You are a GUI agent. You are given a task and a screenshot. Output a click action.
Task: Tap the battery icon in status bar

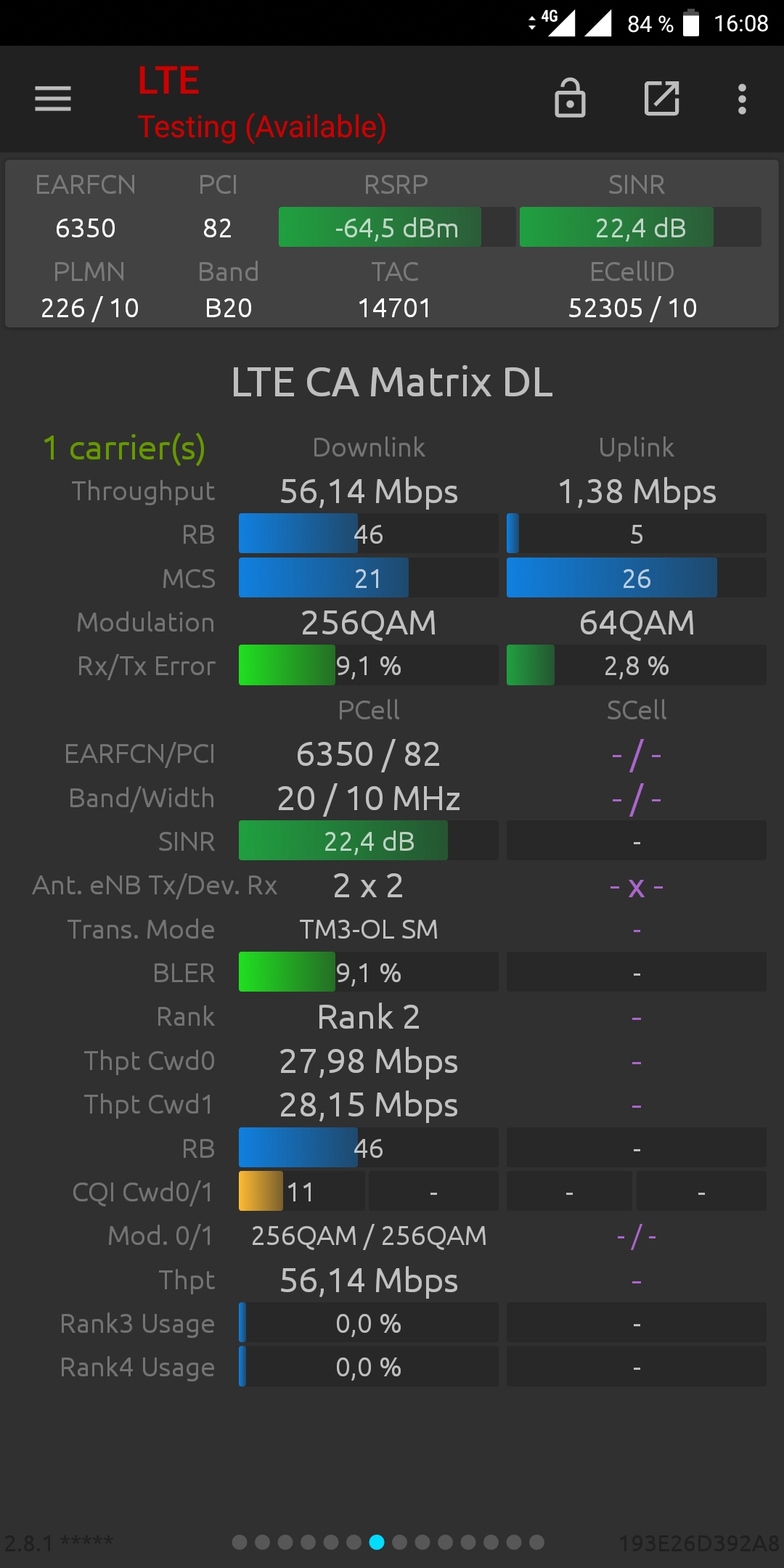[x=691, y=23]
